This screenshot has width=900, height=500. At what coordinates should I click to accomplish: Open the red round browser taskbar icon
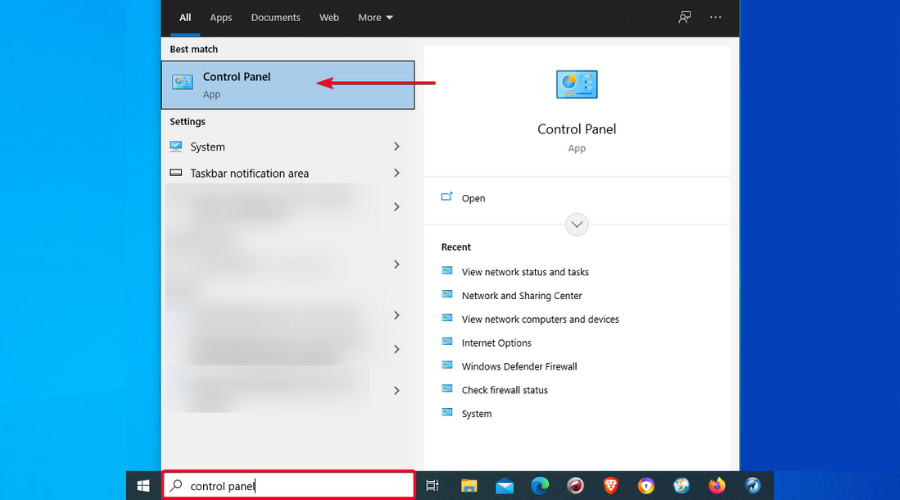tap(575, 486)
